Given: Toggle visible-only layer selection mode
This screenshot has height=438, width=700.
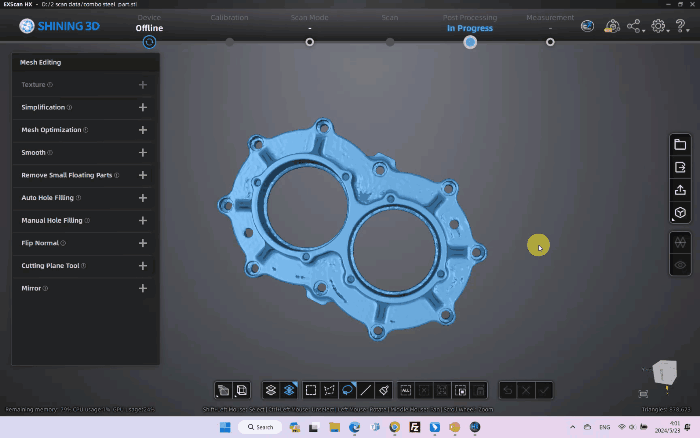Looking at the screenshot, I should click(288, 390).
